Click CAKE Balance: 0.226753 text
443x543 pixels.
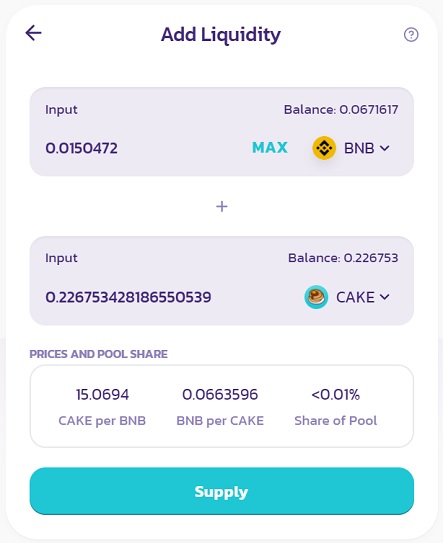[343, 258]
